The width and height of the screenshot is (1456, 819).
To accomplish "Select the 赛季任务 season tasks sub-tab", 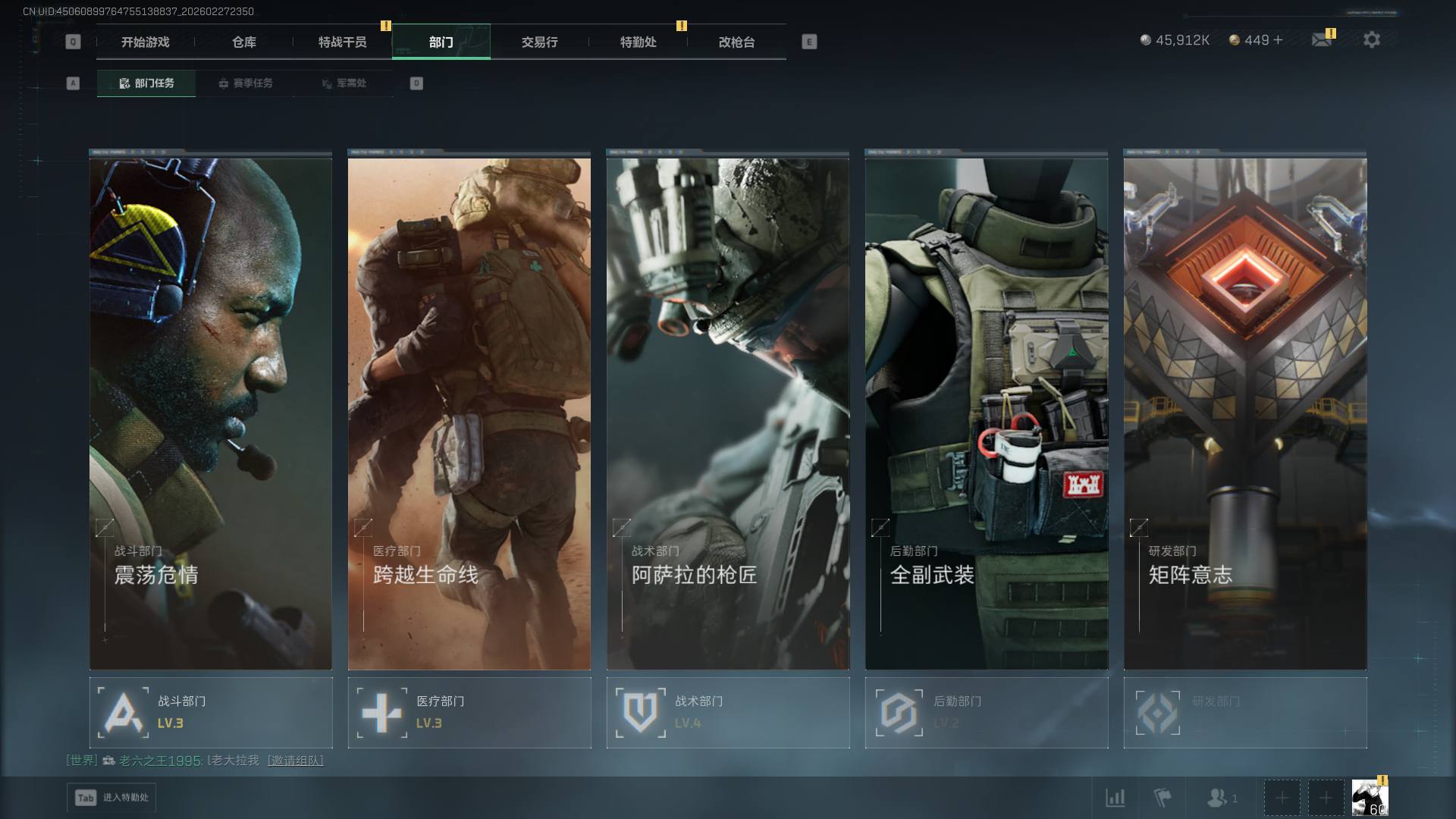I will tap(245, 83).
